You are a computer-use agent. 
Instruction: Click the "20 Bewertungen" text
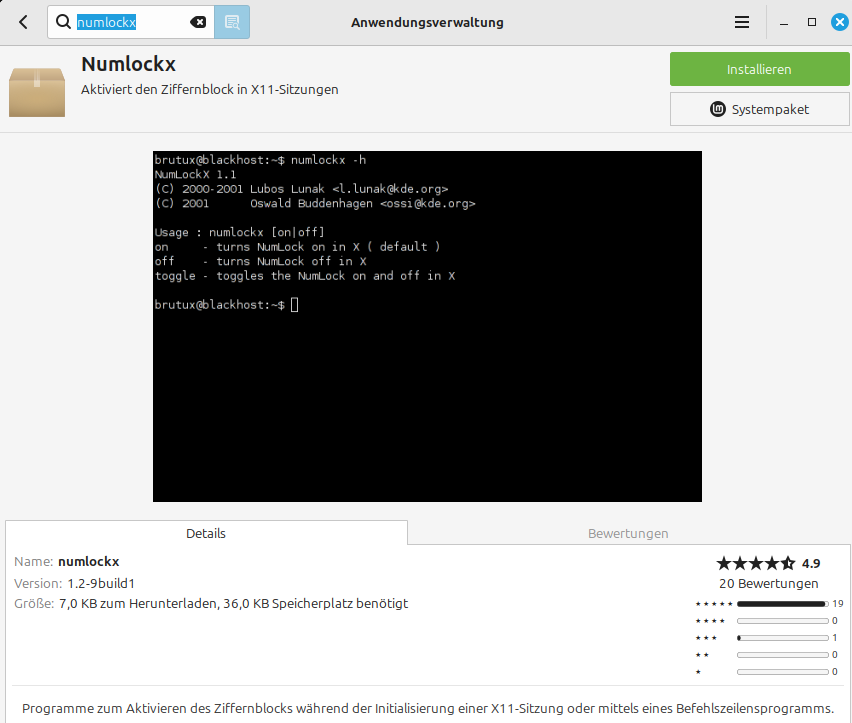(768, 583)
